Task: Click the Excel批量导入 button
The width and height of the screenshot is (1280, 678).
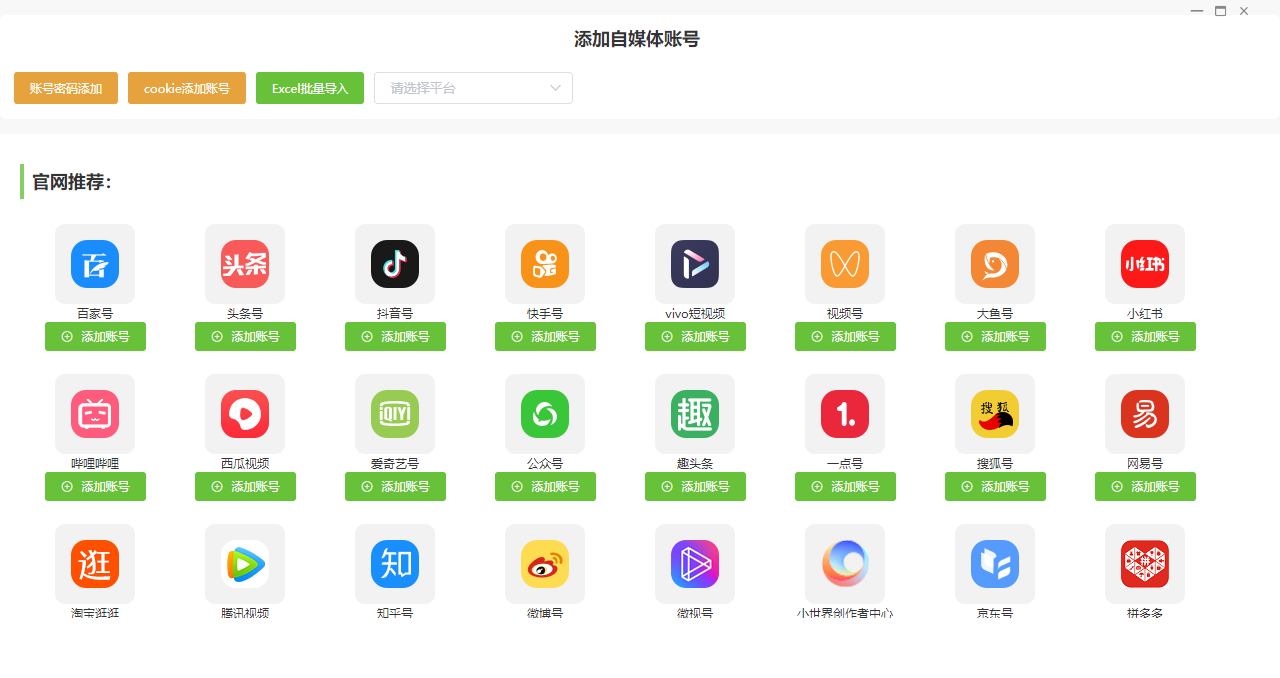Action: pyautogui.click(x=310, y=88)
